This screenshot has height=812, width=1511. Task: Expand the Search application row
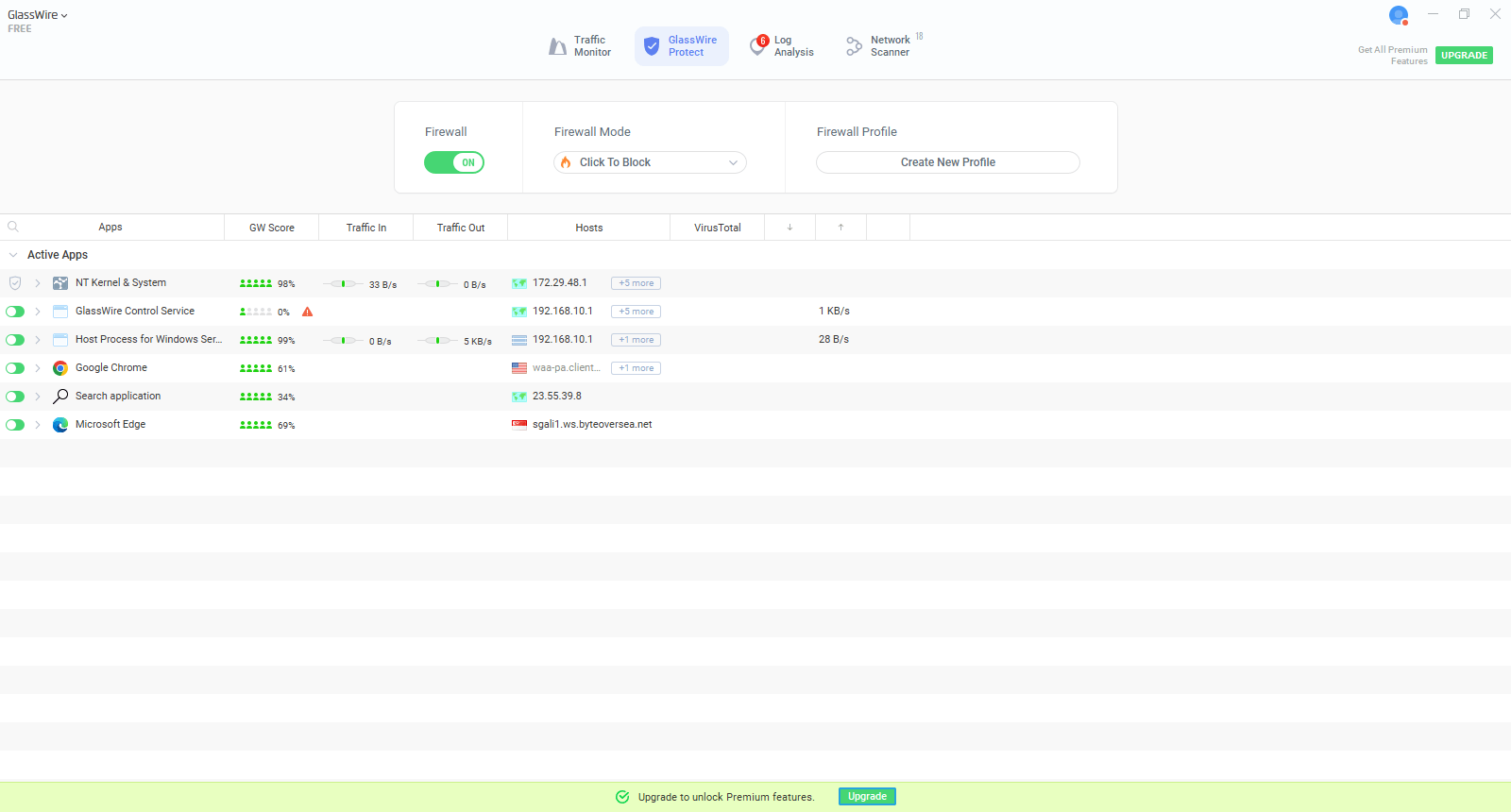pos(38,397)
